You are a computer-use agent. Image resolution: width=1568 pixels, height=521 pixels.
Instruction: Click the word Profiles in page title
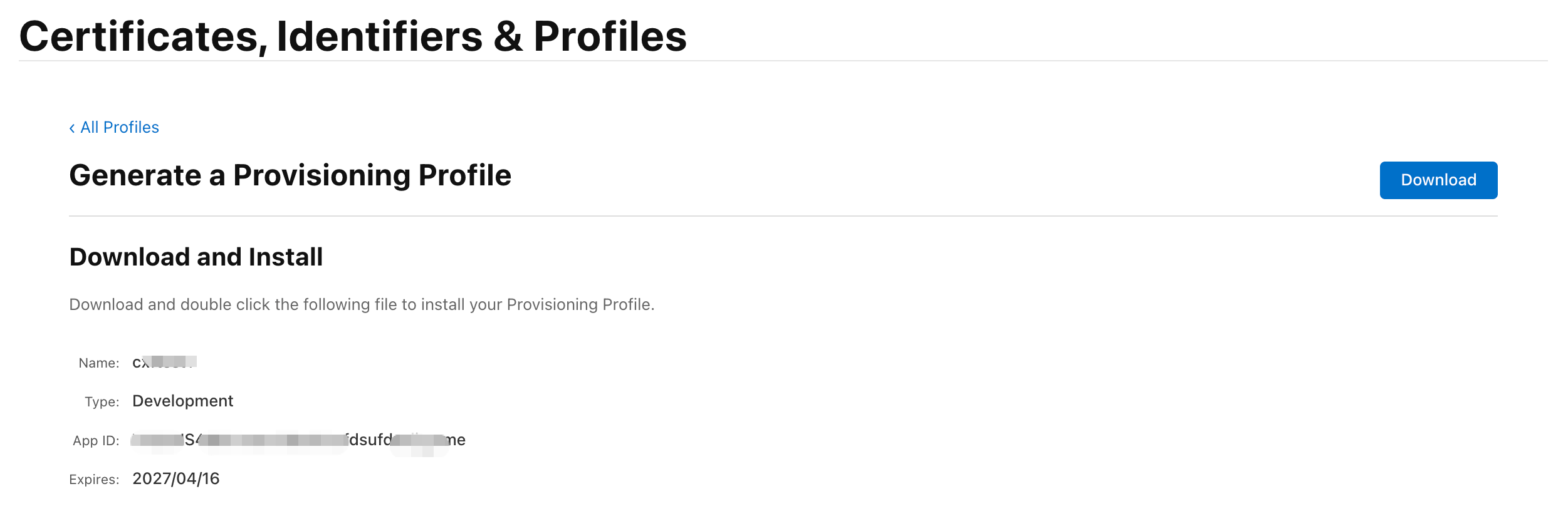pos(610,36)
